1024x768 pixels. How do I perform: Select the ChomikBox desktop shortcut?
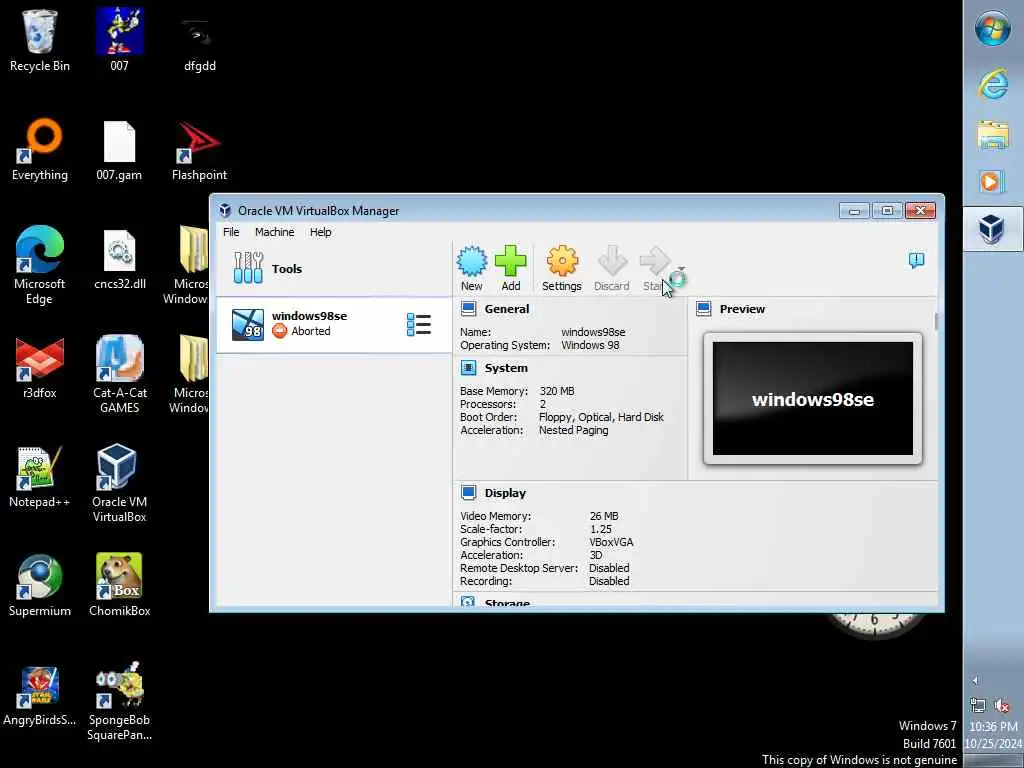point(120,586)
